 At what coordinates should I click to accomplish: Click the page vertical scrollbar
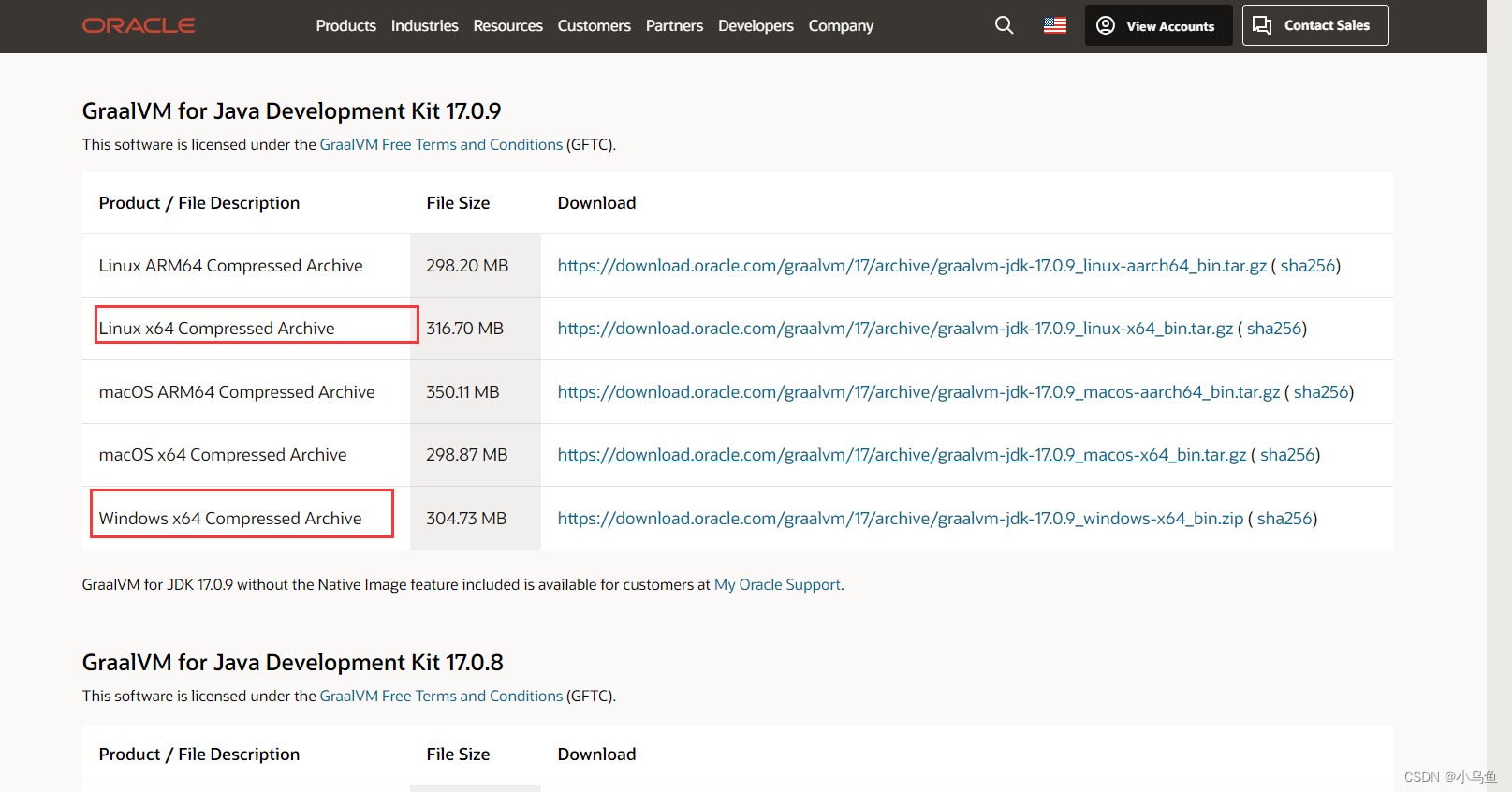[1499, 396]
